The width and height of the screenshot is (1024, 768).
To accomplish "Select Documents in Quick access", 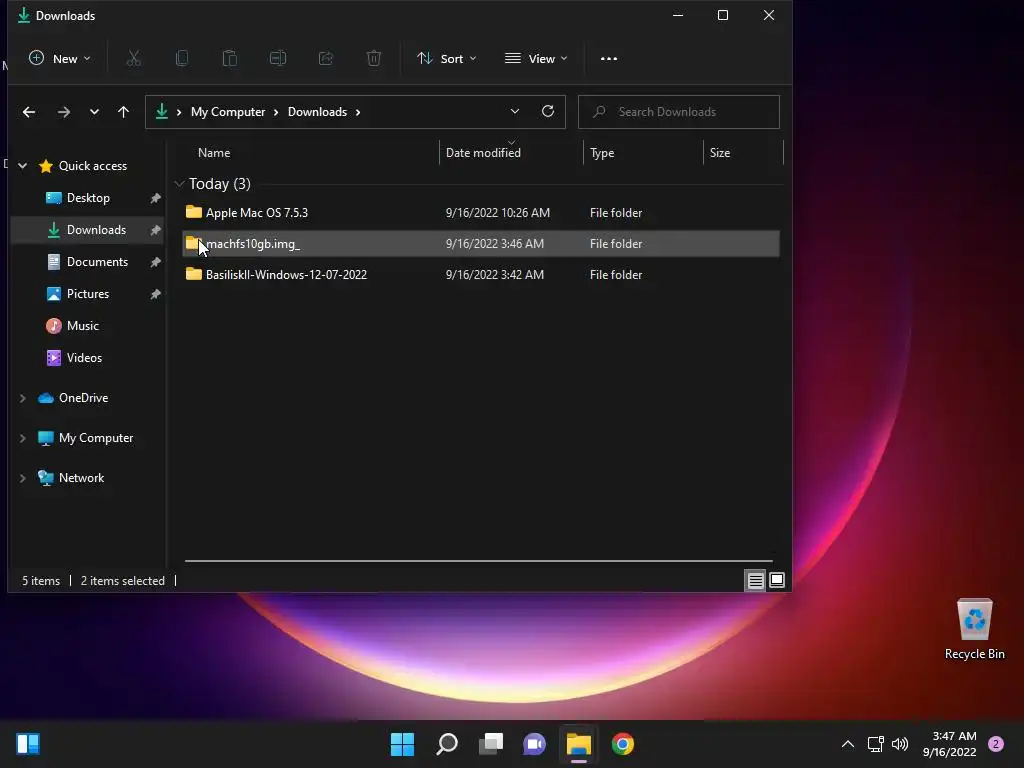I will pos(97,262).
